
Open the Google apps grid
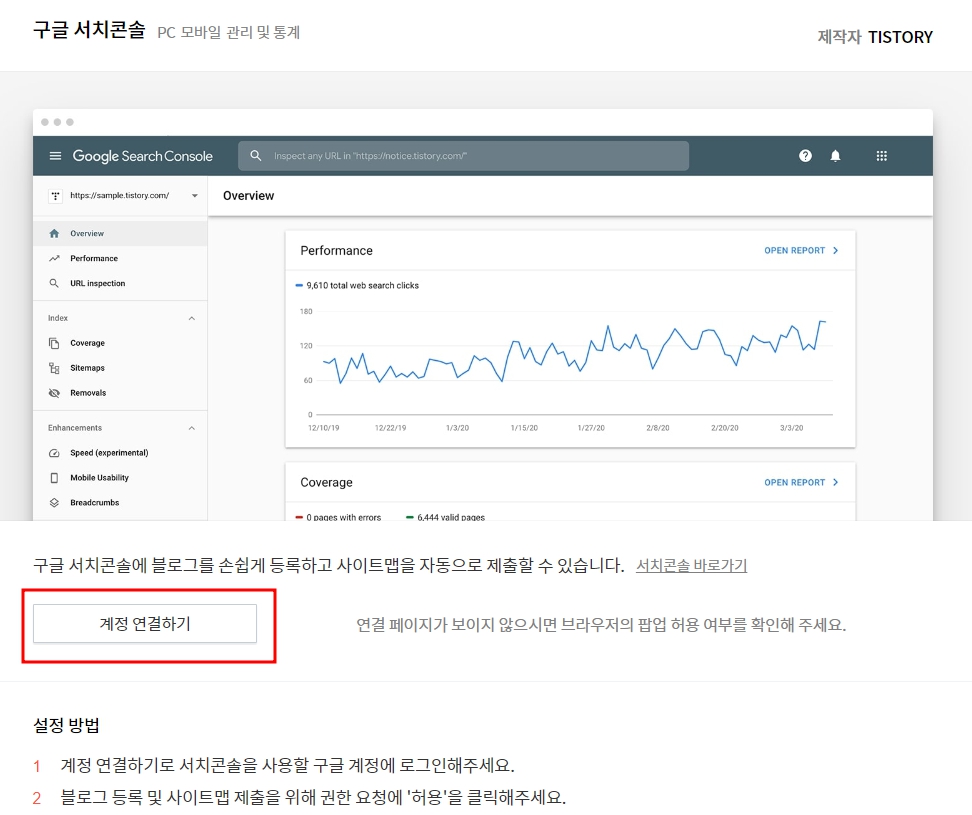(x=881, y=156)
